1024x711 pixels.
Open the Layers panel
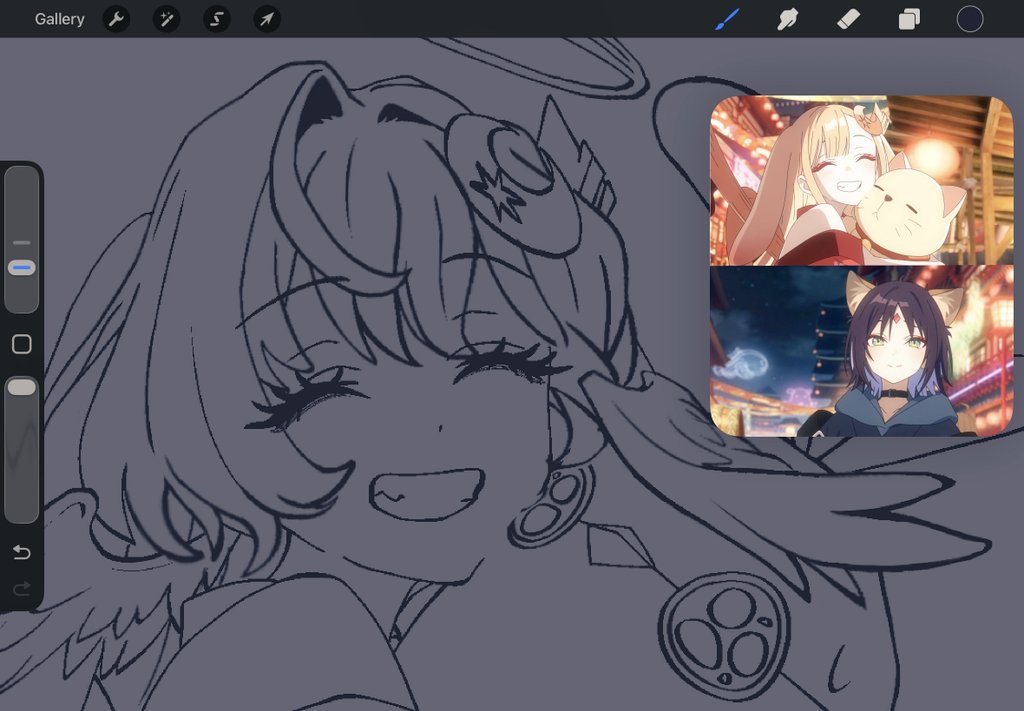click(908, 18)
